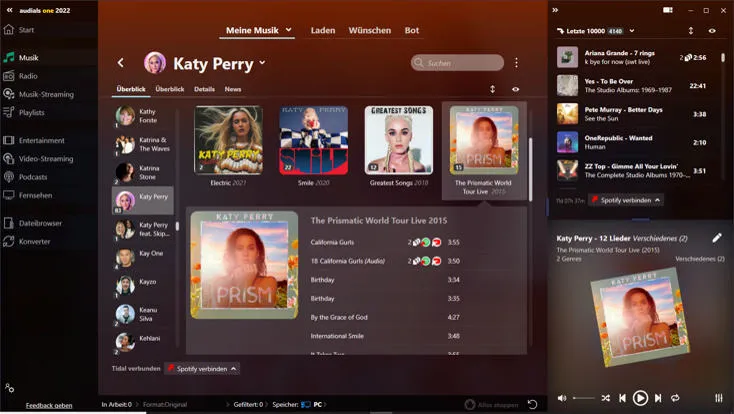This screenshot has height=414, width=734.
Task: Open the Radio section in the sidebar
Action: pyautogui.click(x=28, y=76)
